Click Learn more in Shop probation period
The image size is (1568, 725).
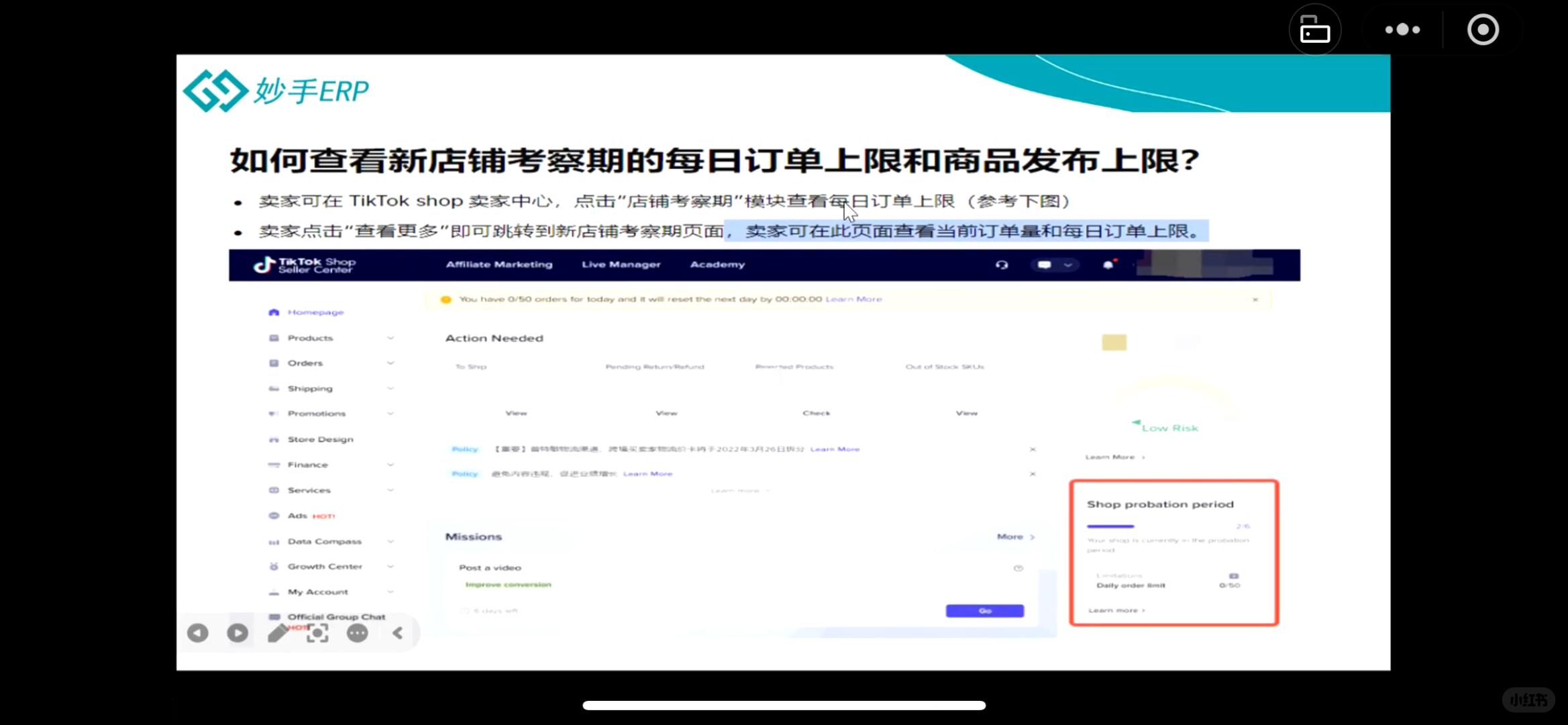[1116, 610]
